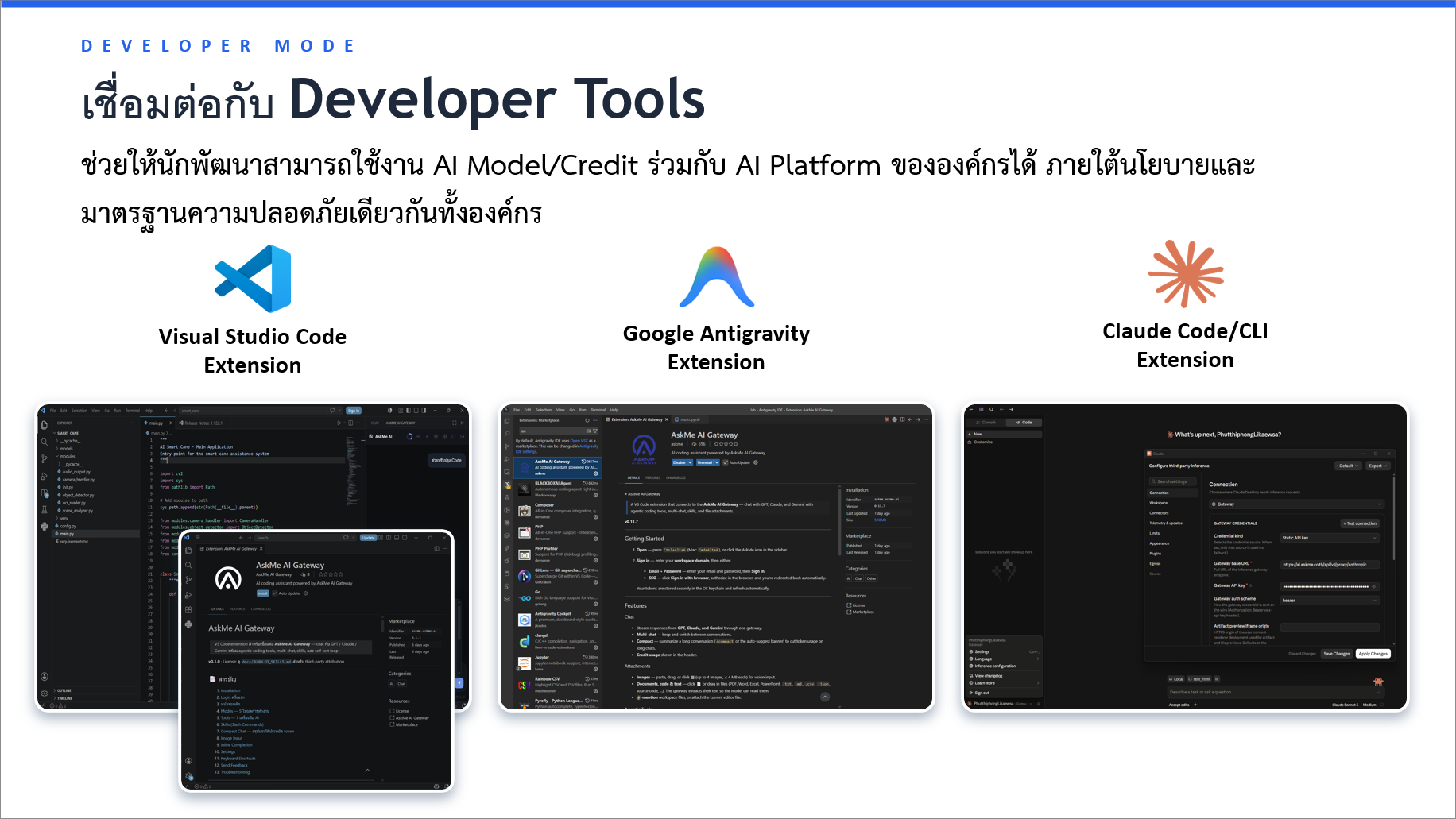Image resolution: width=1456 pixels, height=819 pixels.
Task: Click AskMe AI Gateway logo in VS Code extension page
Action: (228, 578)
